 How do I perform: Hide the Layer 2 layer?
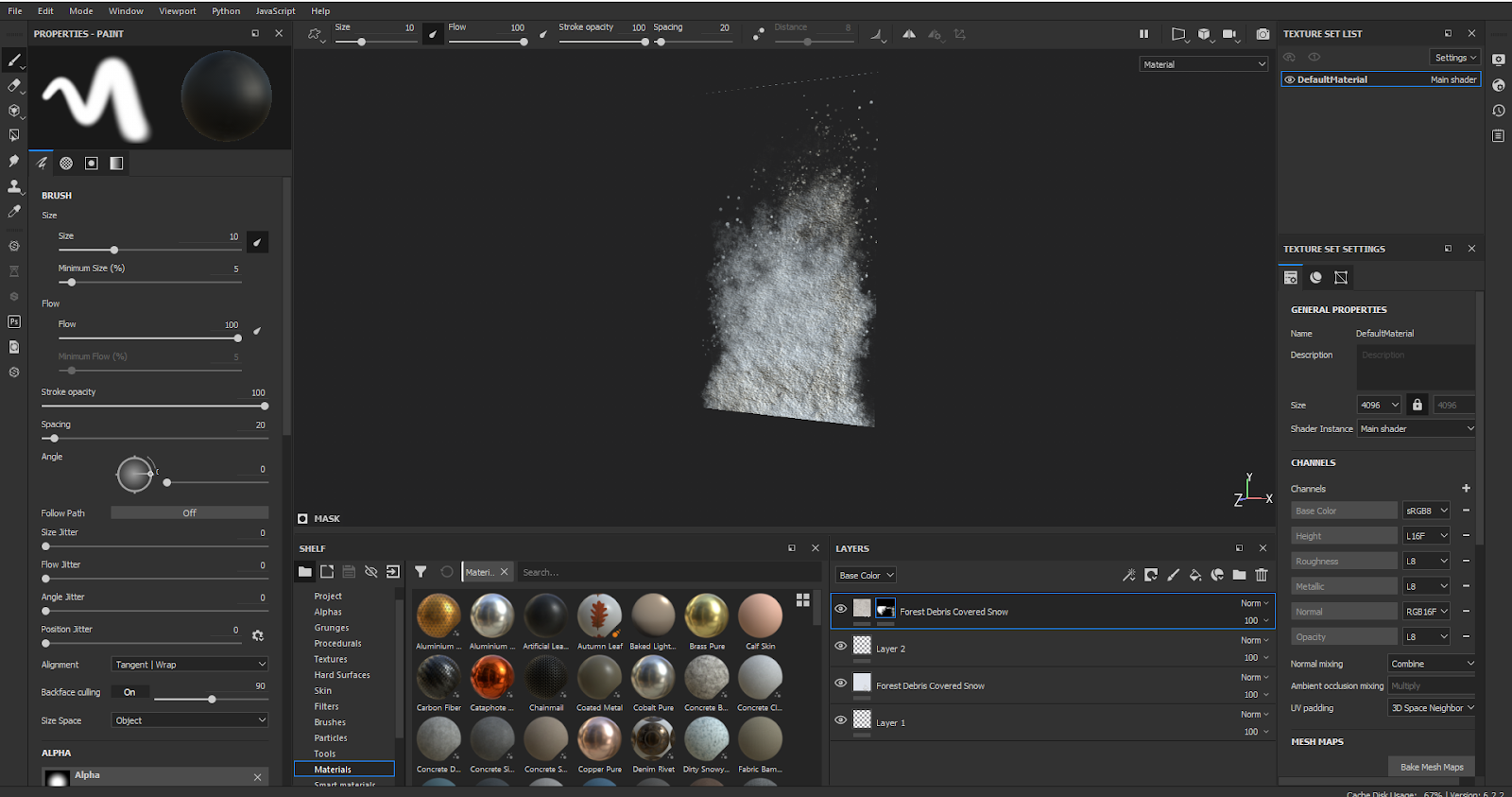840,646
